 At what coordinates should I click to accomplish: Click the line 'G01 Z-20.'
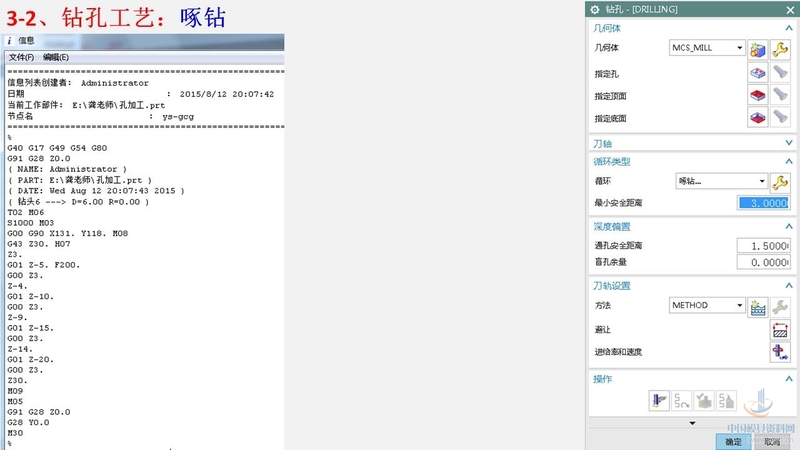[x=31, y=360]
